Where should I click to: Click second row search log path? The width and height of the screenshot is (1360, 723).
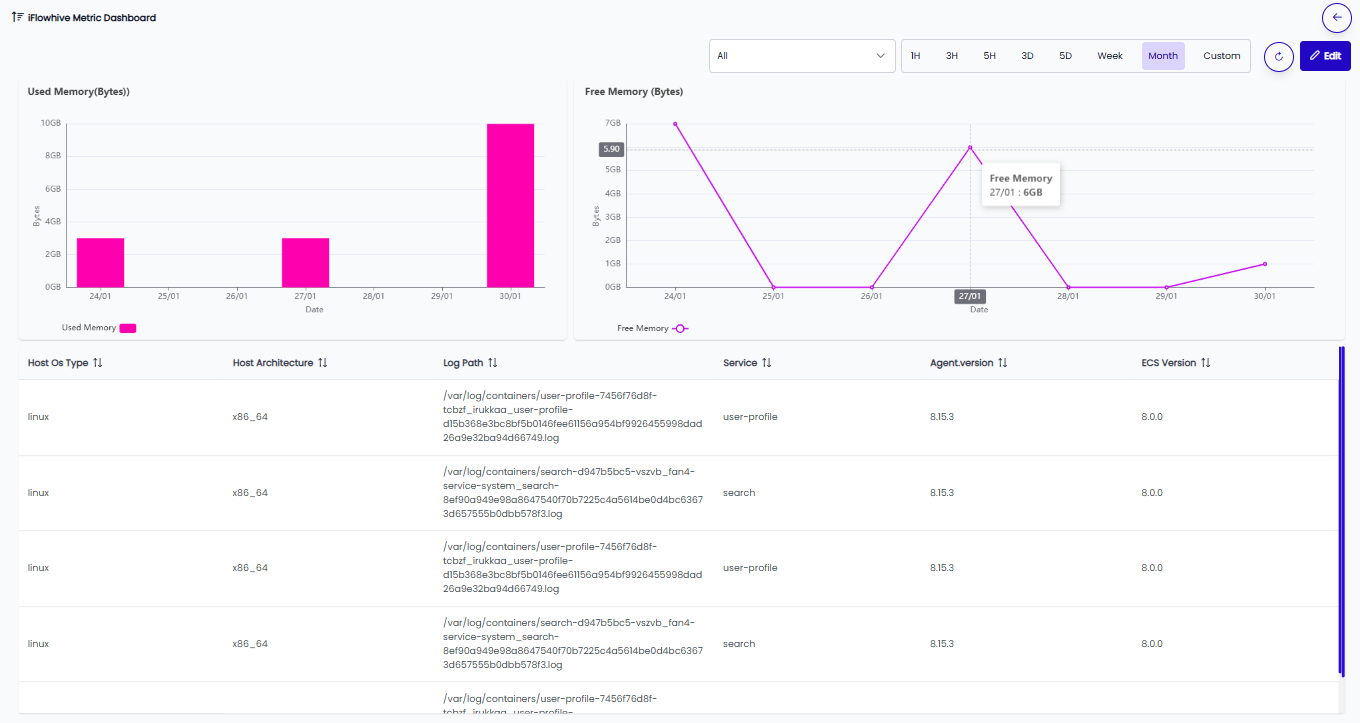pyautogui.click(x=573, y=493)
